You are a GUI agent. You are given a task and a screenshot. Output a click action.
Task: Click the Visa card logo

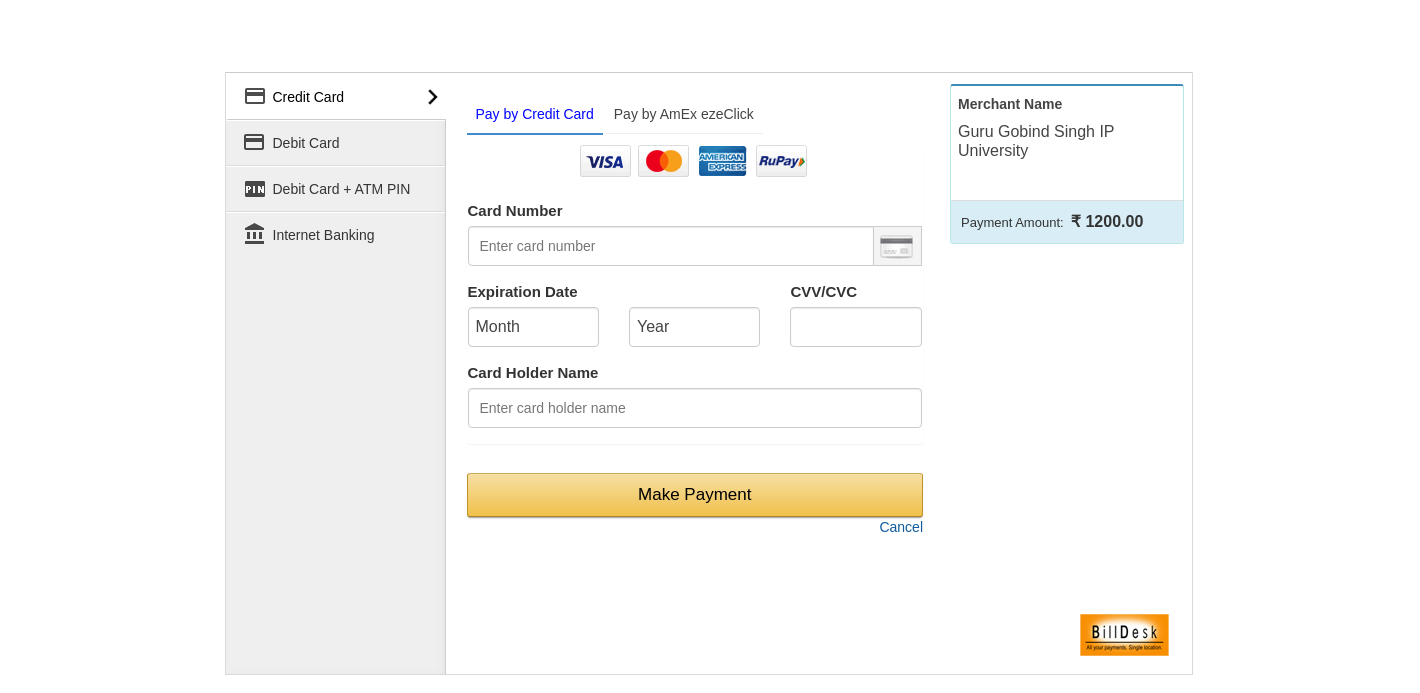coord(605,161)
